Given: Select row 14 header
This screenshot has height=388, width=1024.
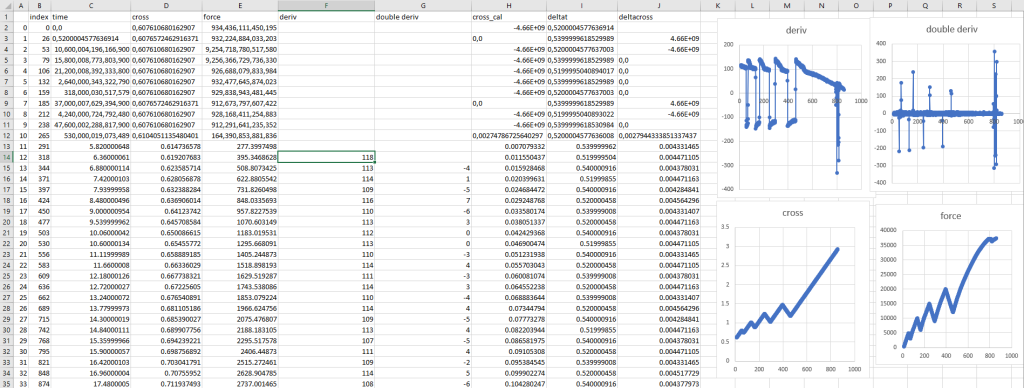Looking at the screenshot, I should click(7, 157).
